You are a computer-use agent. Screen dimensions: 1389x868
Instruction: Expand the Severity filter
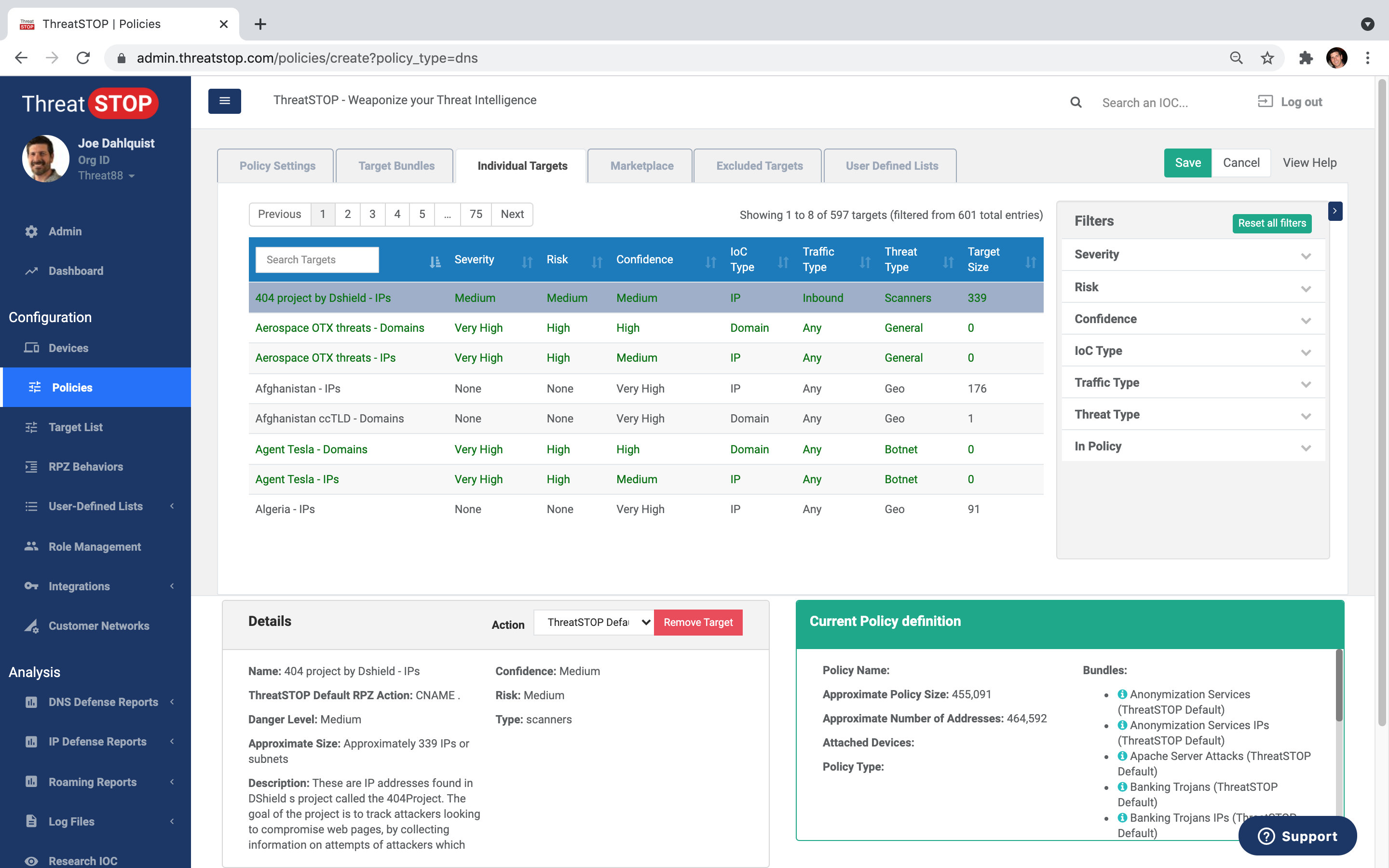[x=1193, y=255]
